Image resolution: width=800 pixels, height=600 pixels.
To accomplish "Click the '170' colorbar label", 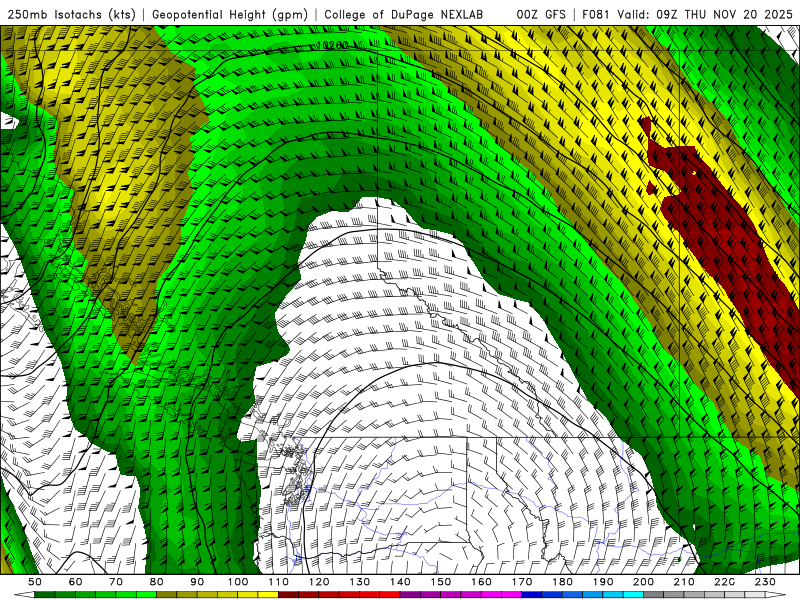I will pos(522,582).
